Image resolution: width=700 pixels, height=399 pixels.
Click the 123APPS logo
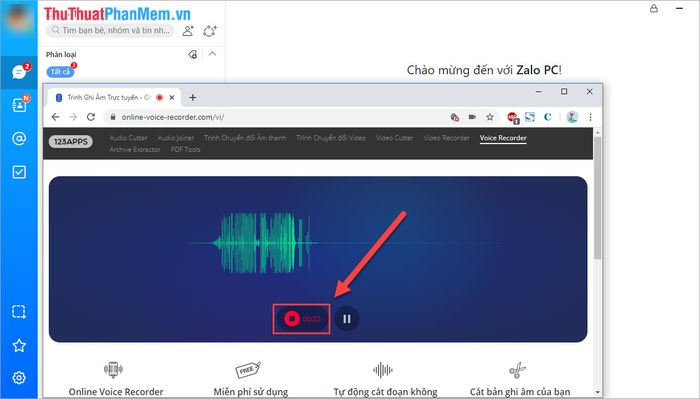(x=71, y=141)
